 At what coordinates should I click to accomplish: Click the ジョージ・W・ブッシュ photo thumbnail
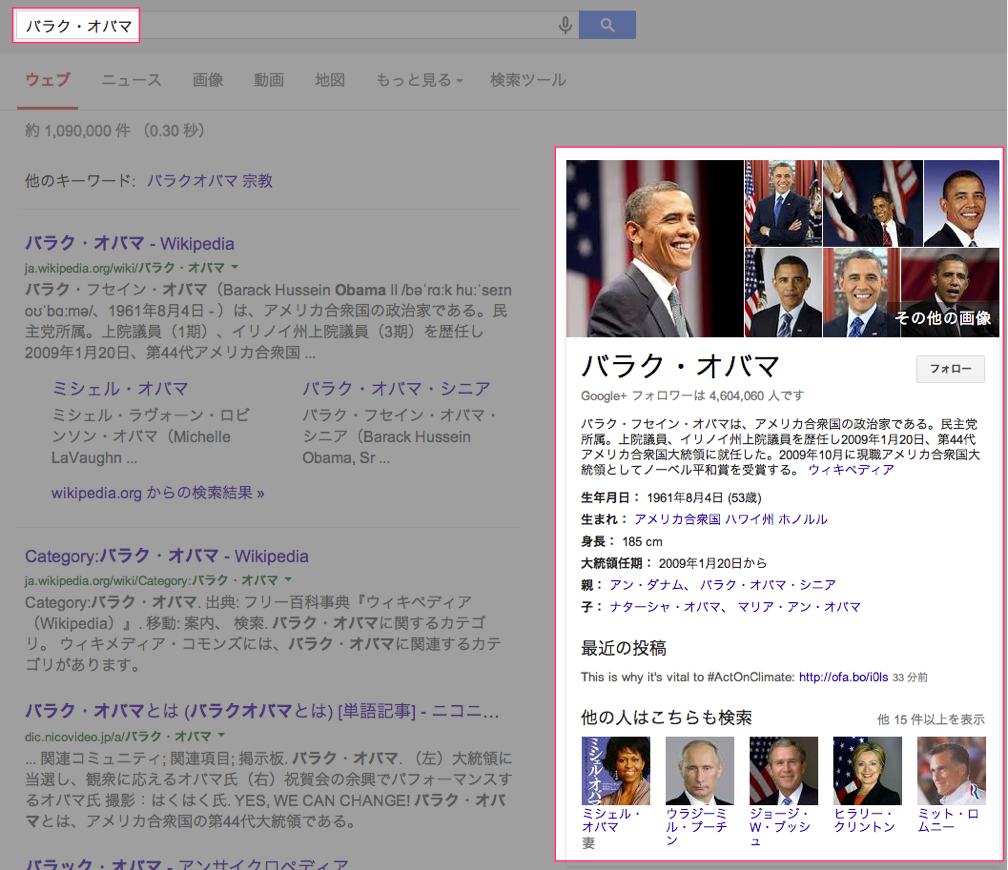tap(784, 770)
